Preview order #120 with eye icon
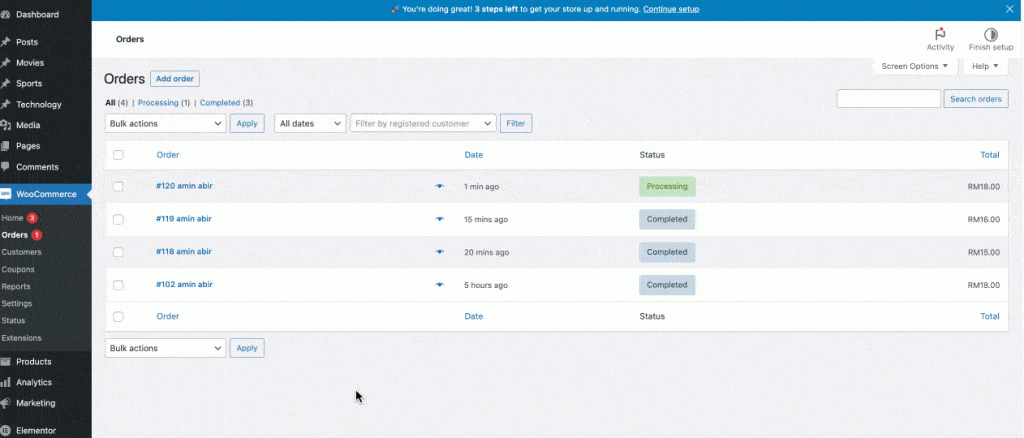Image resolution: width=1024 pixels, height=438 pixels. click(439, 186)
